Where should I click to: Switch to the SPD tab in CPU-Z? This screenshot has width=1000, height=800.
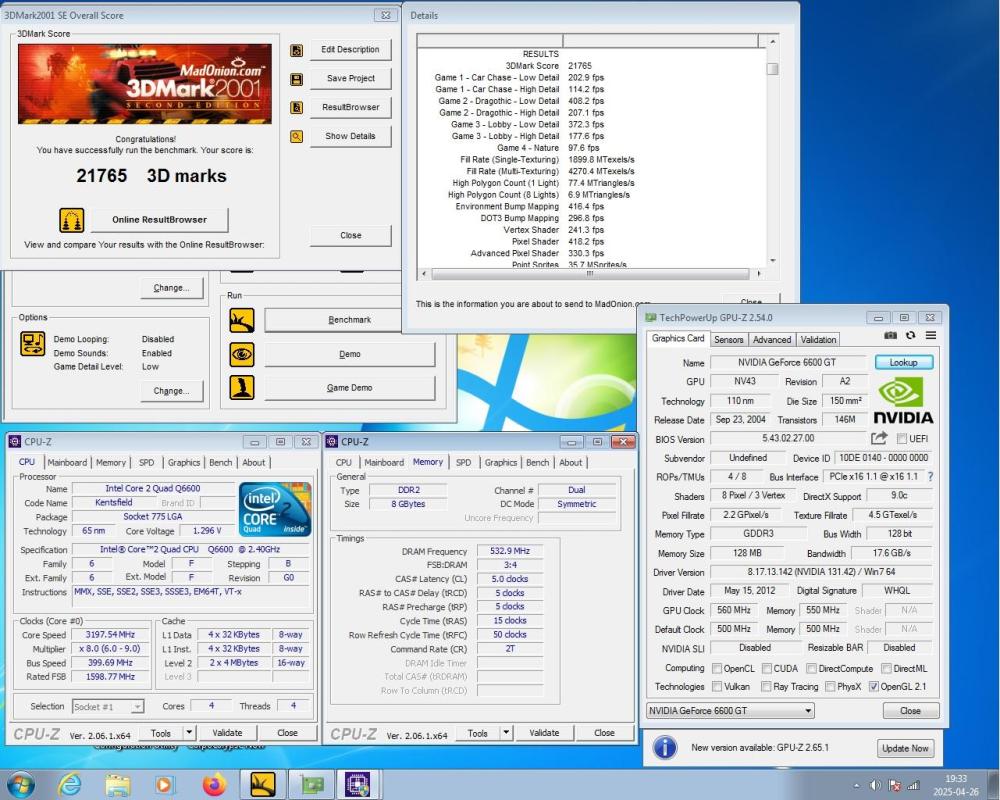pos(147,462)
